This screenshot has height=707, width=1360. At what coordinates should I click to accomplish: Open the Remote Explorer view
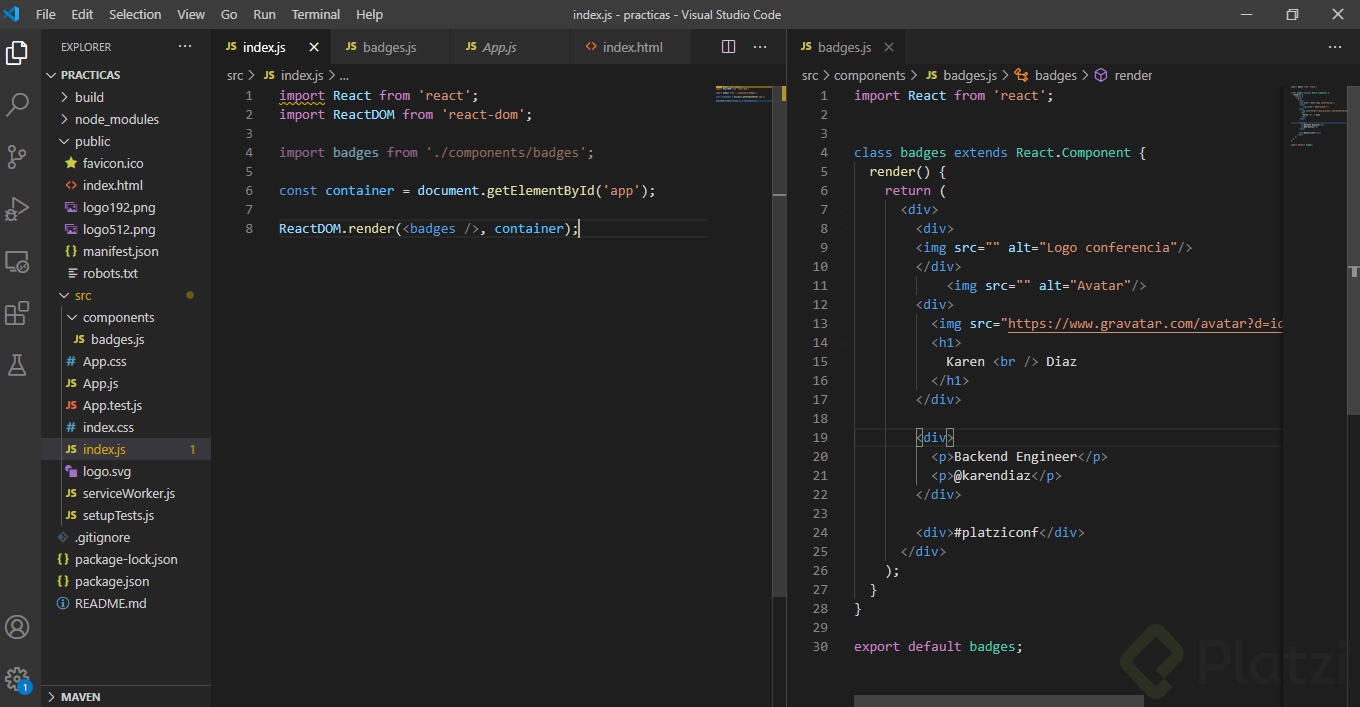(17, 261)
